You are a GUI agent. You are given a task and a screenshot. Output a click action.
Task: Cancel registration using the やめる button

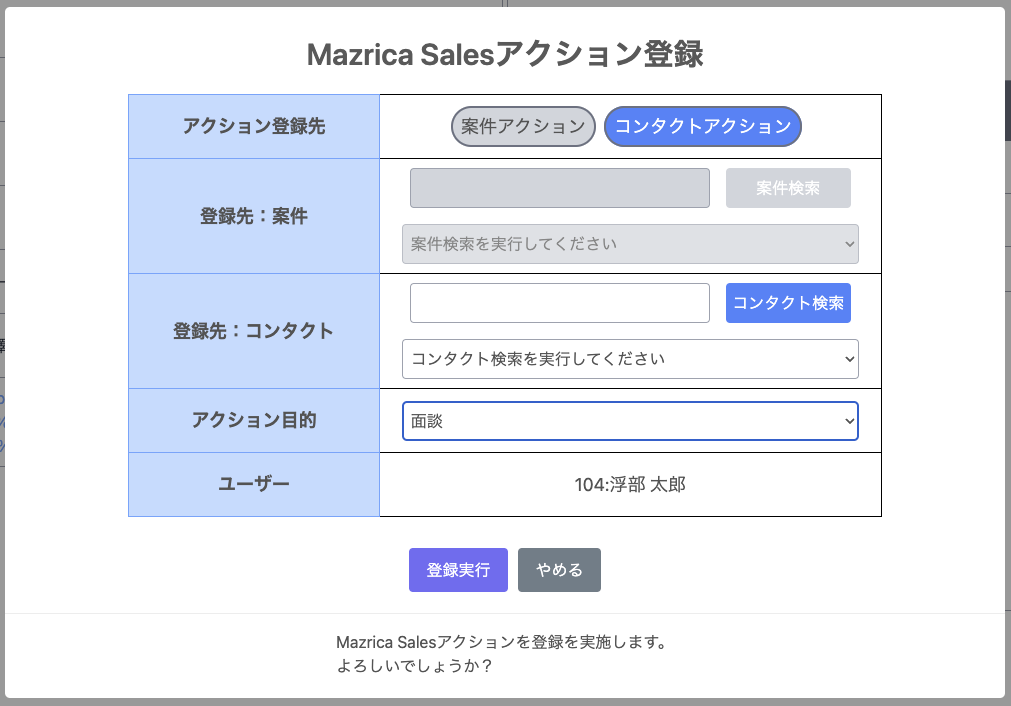(x=559, y=569)
